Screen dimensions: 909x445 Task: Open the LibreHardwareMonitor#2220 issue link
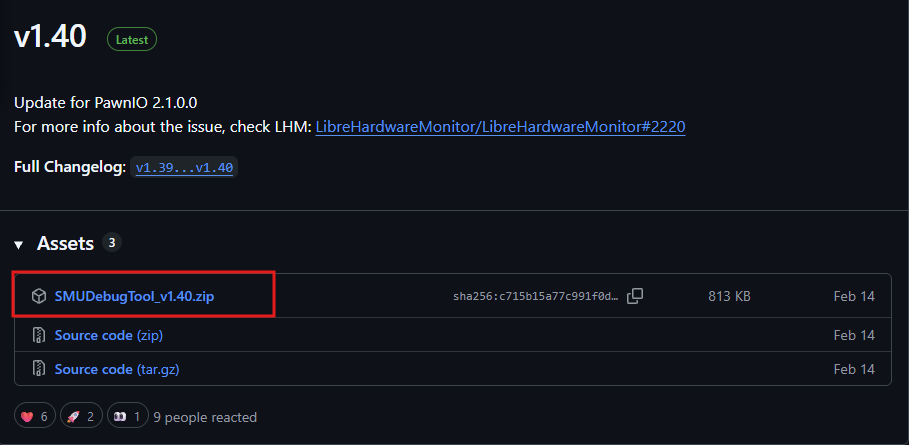[x=500, y=127]
